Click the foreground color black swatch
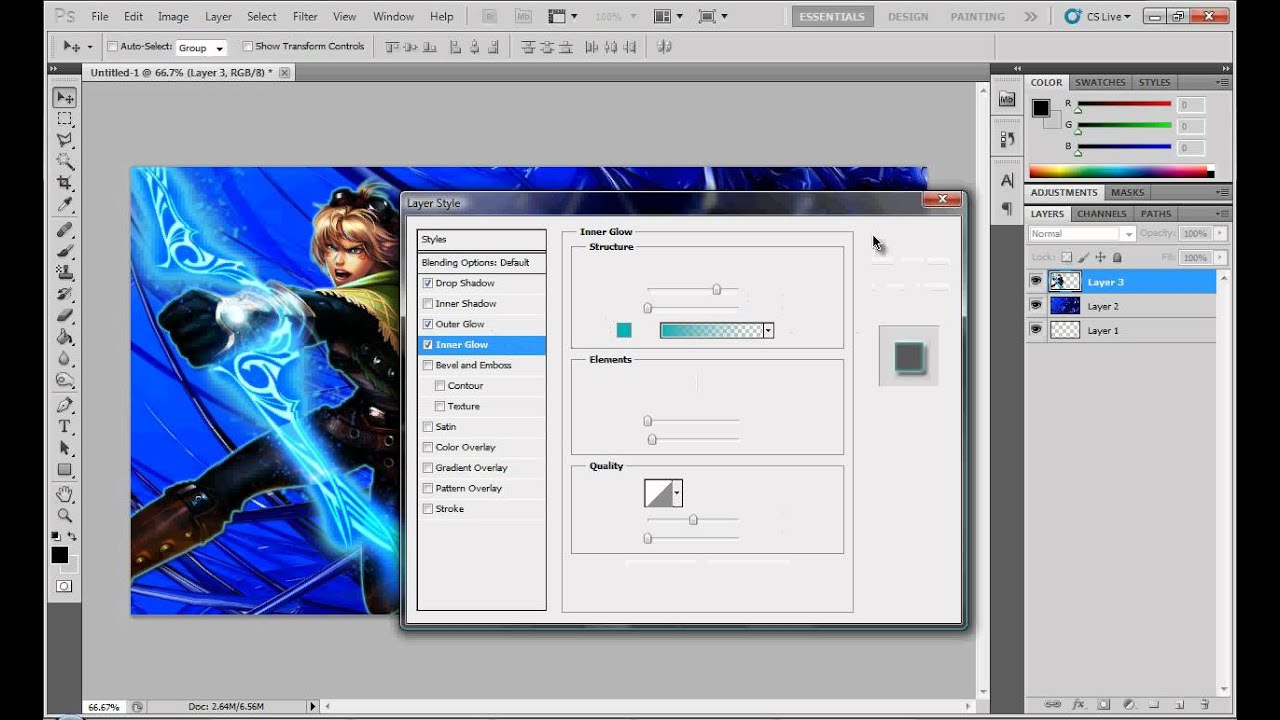 (x=59, y=555)
